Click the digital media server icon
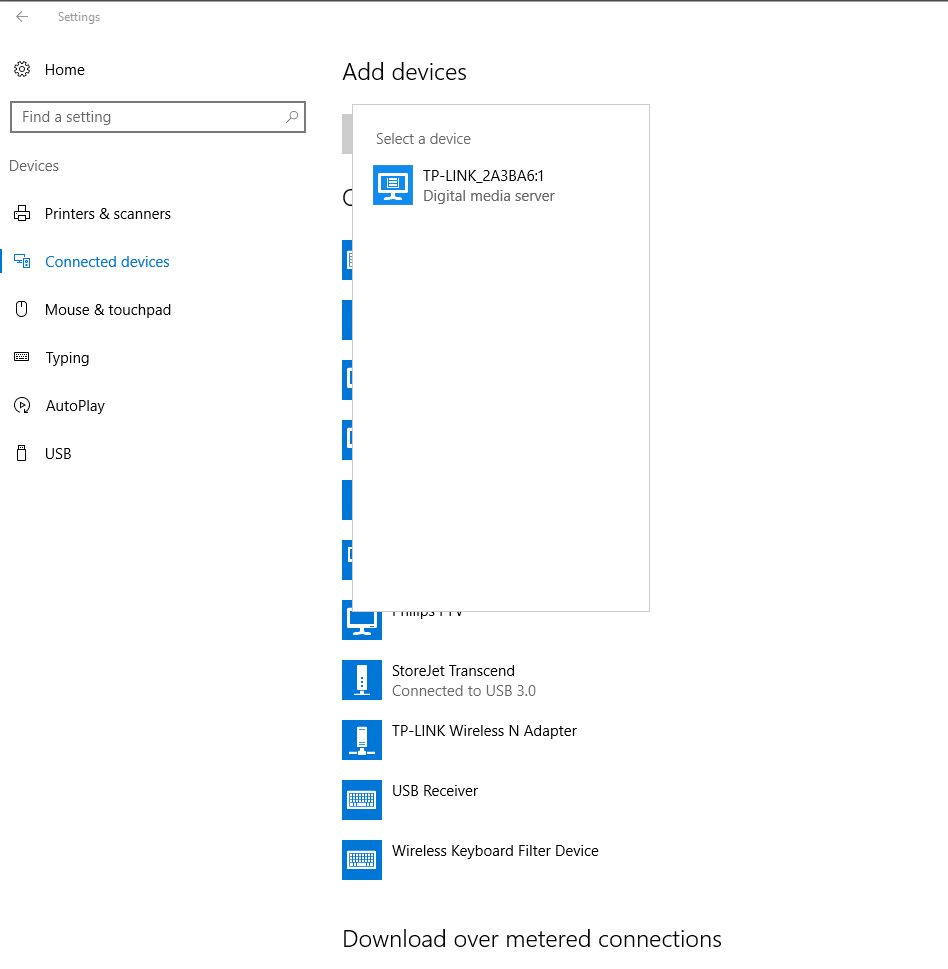The image size is (948, 969). [392, 185]
